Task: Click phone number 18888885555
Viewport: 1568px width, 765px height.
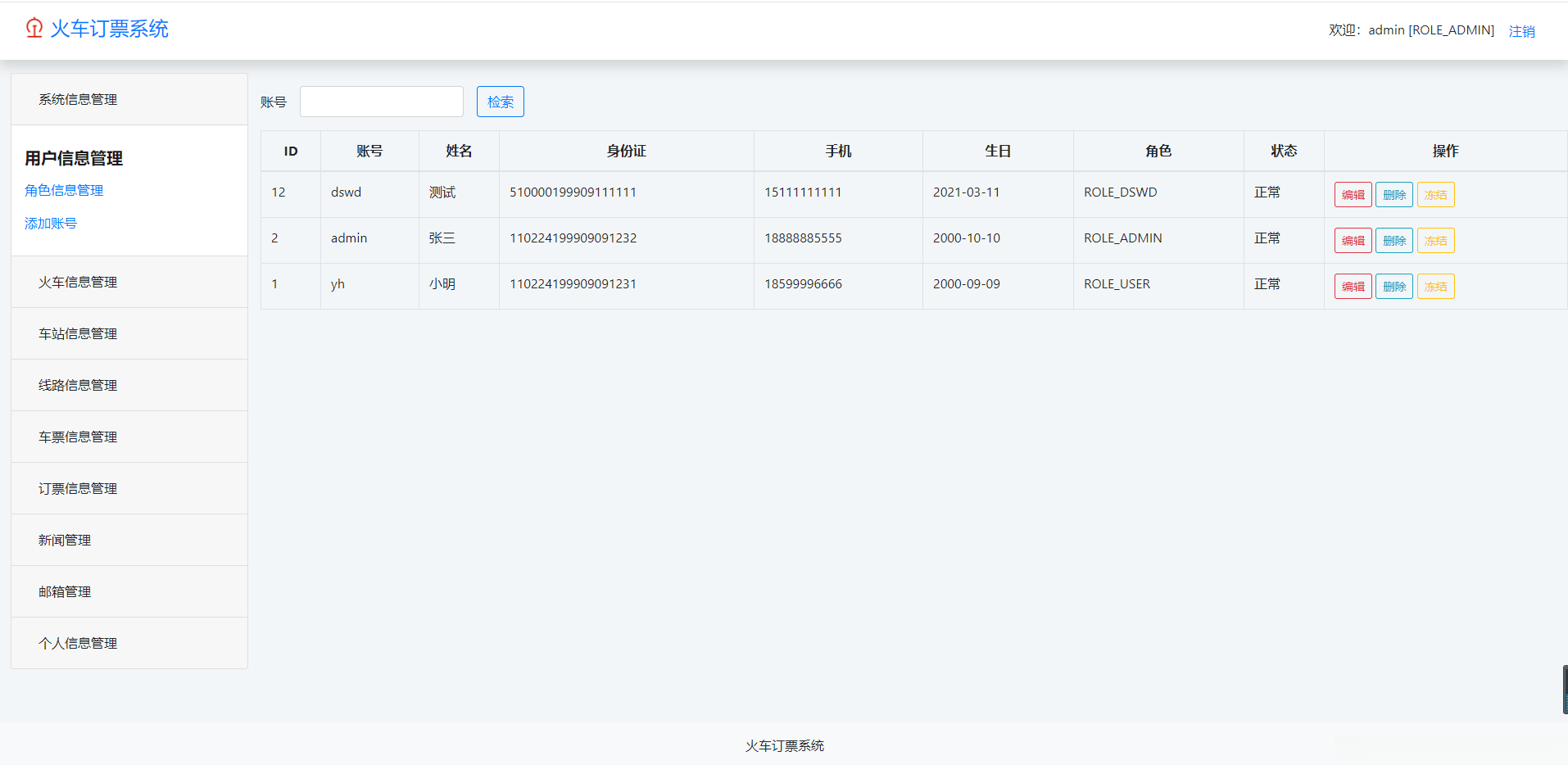Action: coord(803,238)
